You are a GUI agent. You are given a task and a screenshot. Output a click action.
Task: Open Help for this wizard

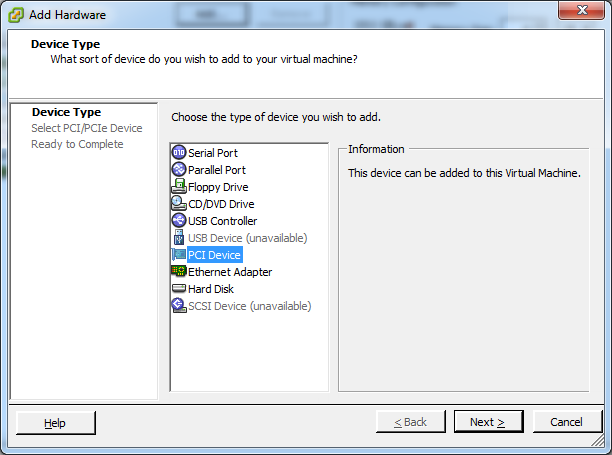(55, 423)
